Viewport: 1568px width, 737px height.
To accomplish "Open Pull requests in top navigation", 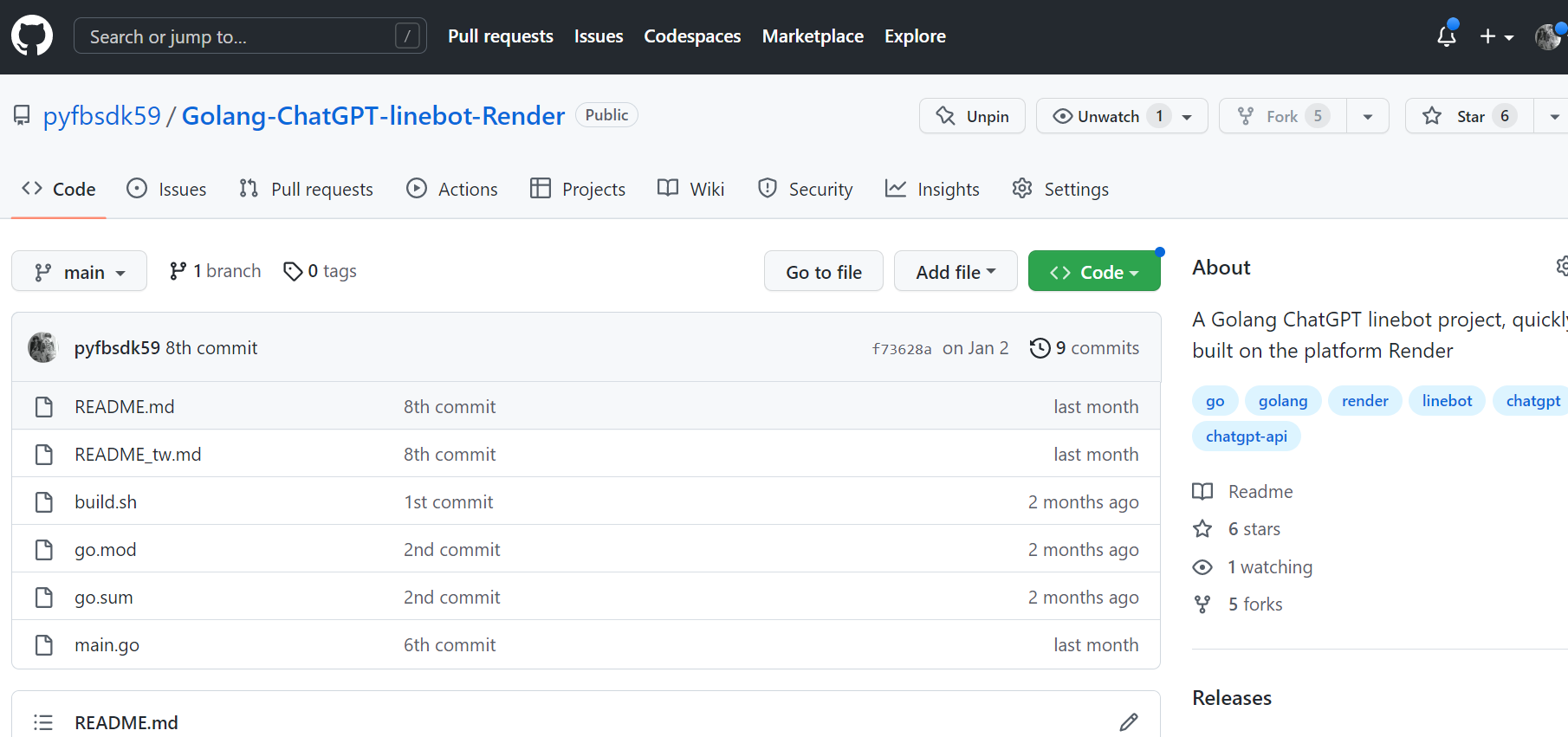I will pos(500,36).
